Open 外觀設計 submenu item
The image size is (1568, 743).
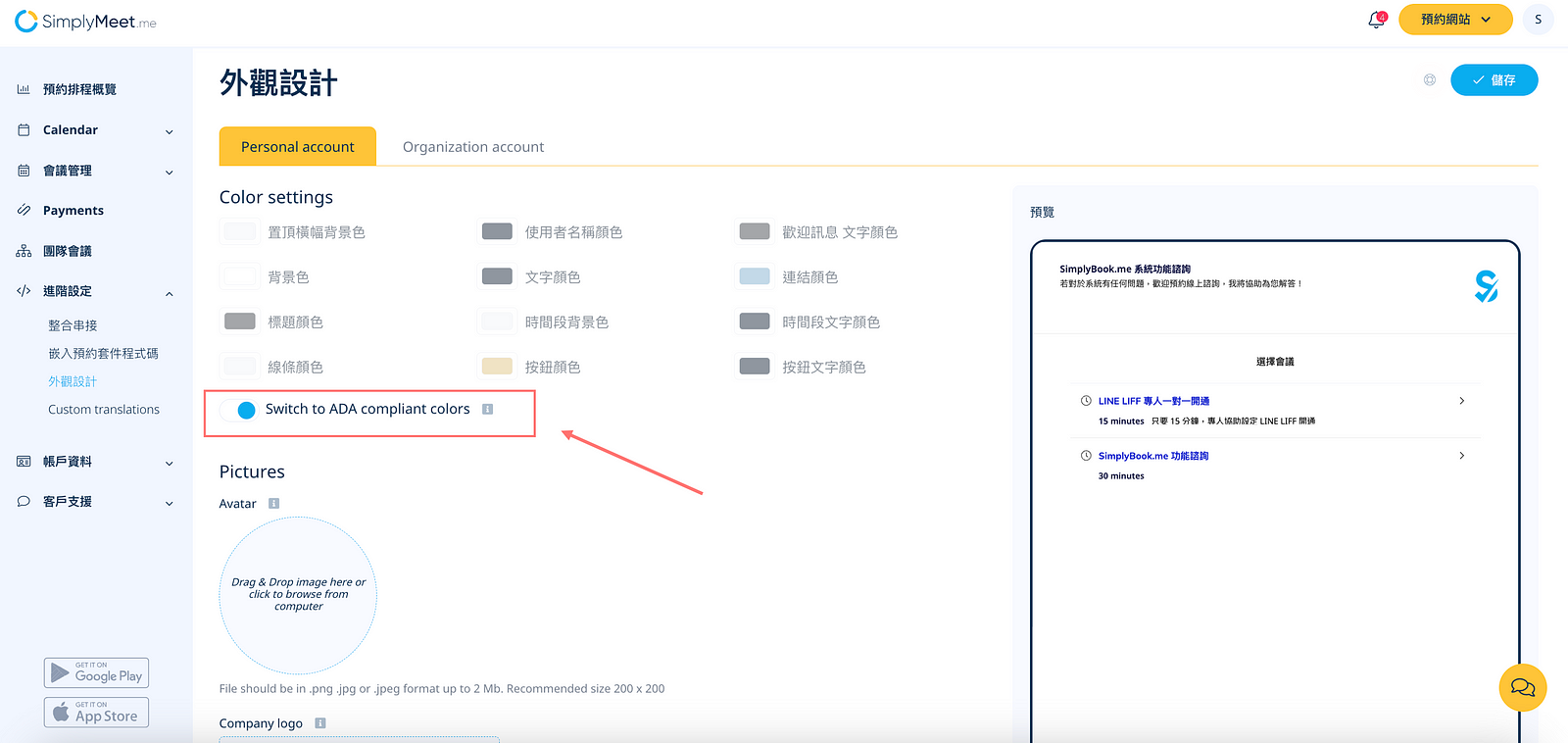(73, 381)
